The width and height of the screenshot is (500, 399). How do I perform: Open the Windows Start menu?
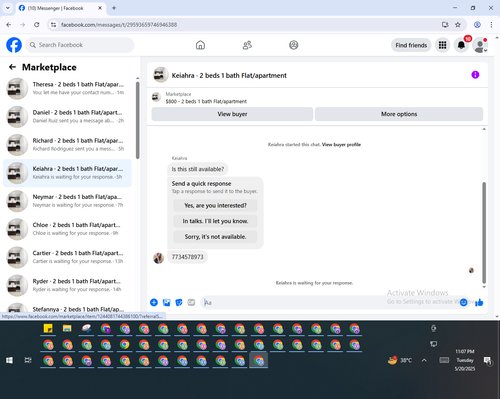point(9,360)
